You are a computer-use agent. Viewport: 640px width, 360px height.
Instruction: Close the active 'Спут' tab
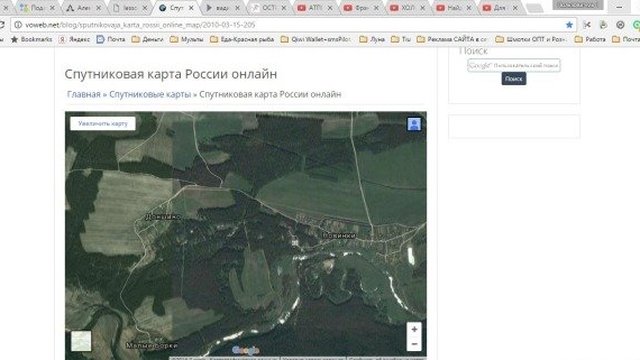pos(191,8)
